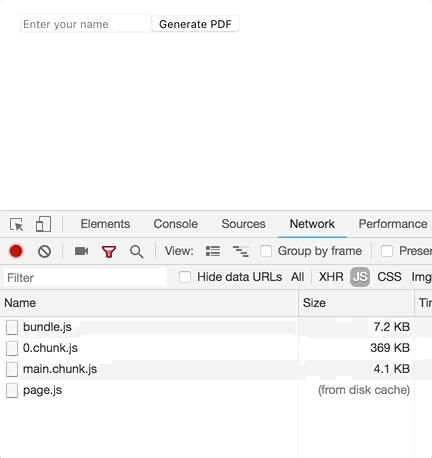Enable Group by frame checkbox
Screen dimensions: 432x458
[266, 251]
